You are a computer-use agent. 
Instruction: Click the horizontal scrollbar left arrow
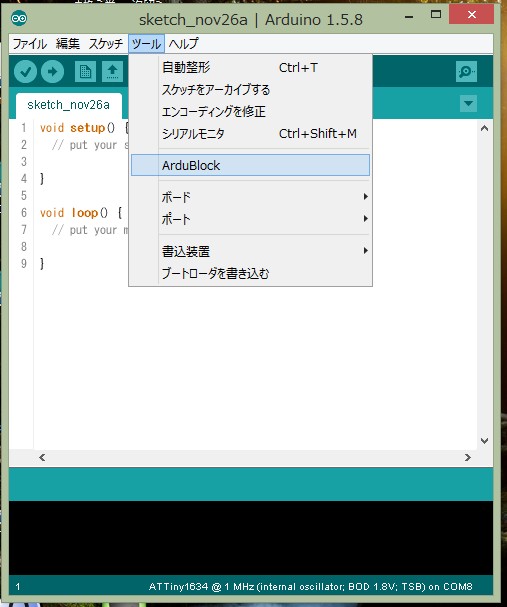(42, 458)
